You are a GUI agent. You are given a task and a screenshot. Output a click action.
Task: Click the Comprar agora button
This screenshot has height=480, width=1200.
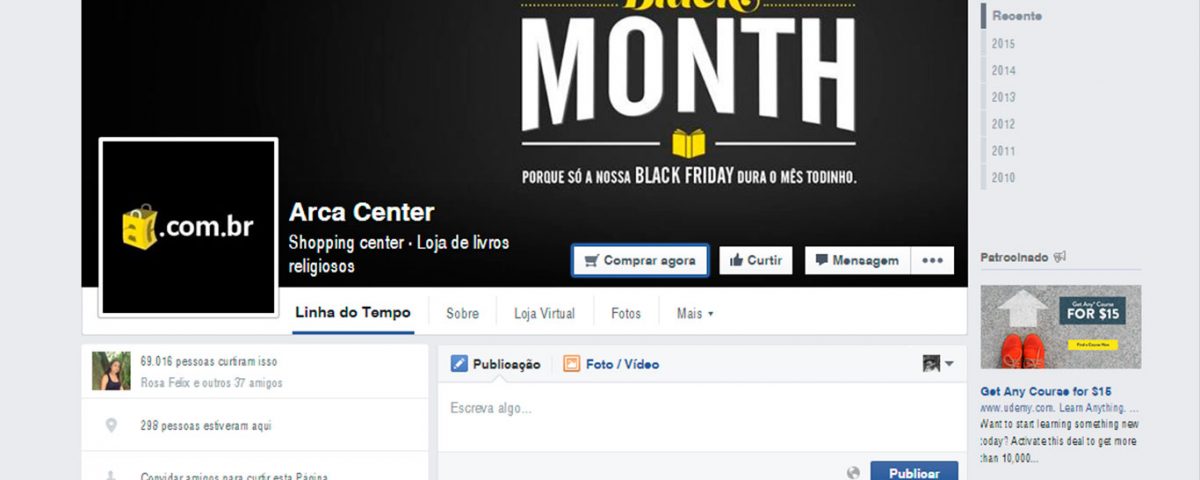640,260
